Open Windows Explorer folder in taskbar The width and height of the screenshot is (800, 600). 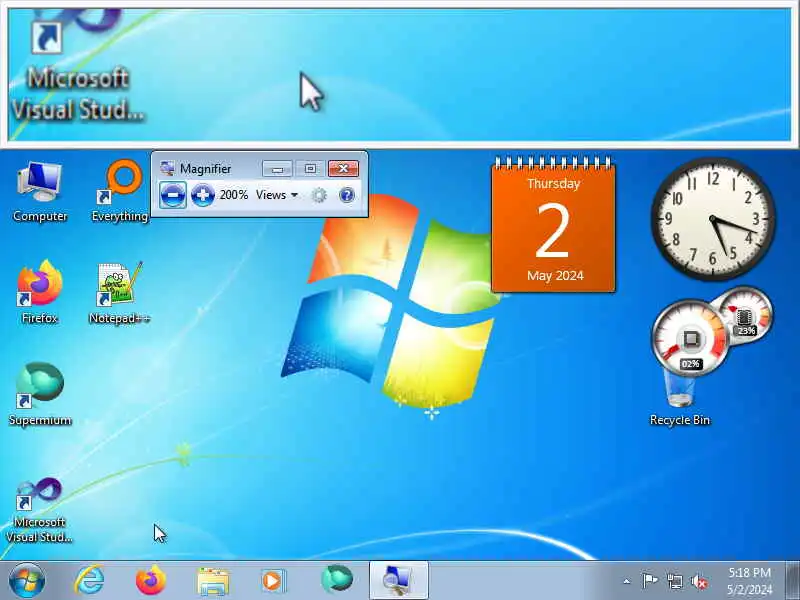[213, 581]
